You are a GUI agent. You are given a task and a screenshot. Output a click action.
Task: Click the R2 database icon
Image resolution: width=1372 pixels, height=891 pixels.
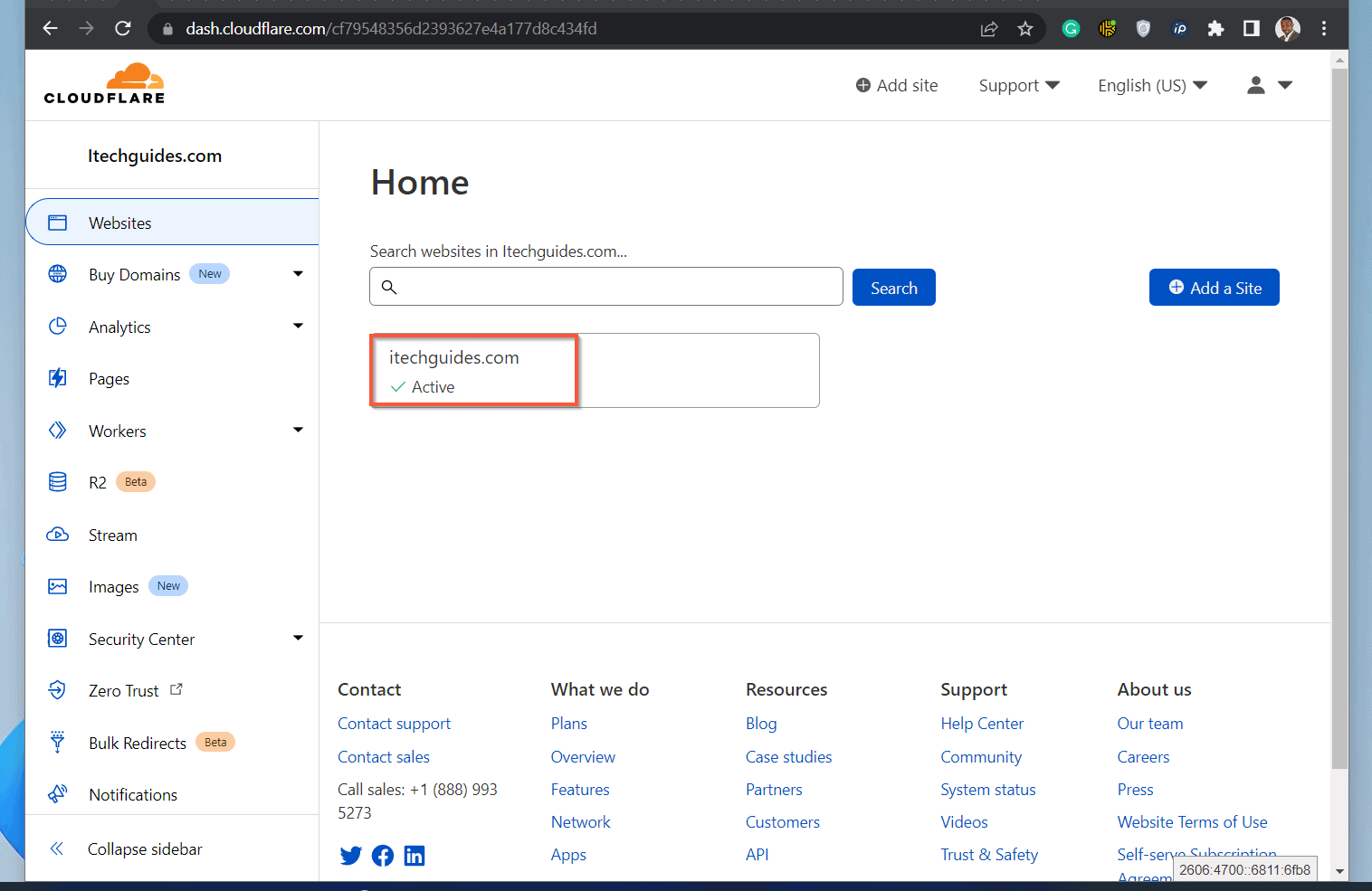click(57, 482)
